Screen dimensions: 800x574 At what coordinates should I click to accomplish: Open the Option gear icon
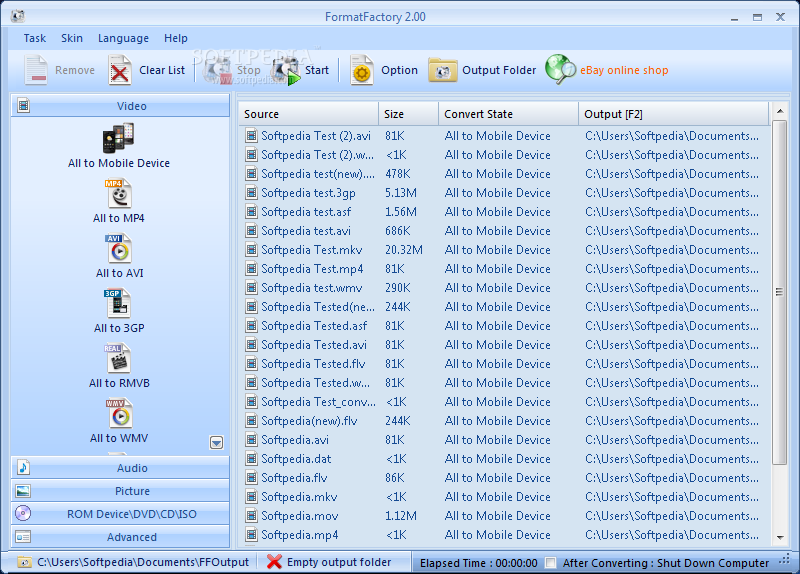[x=362, y=70]
